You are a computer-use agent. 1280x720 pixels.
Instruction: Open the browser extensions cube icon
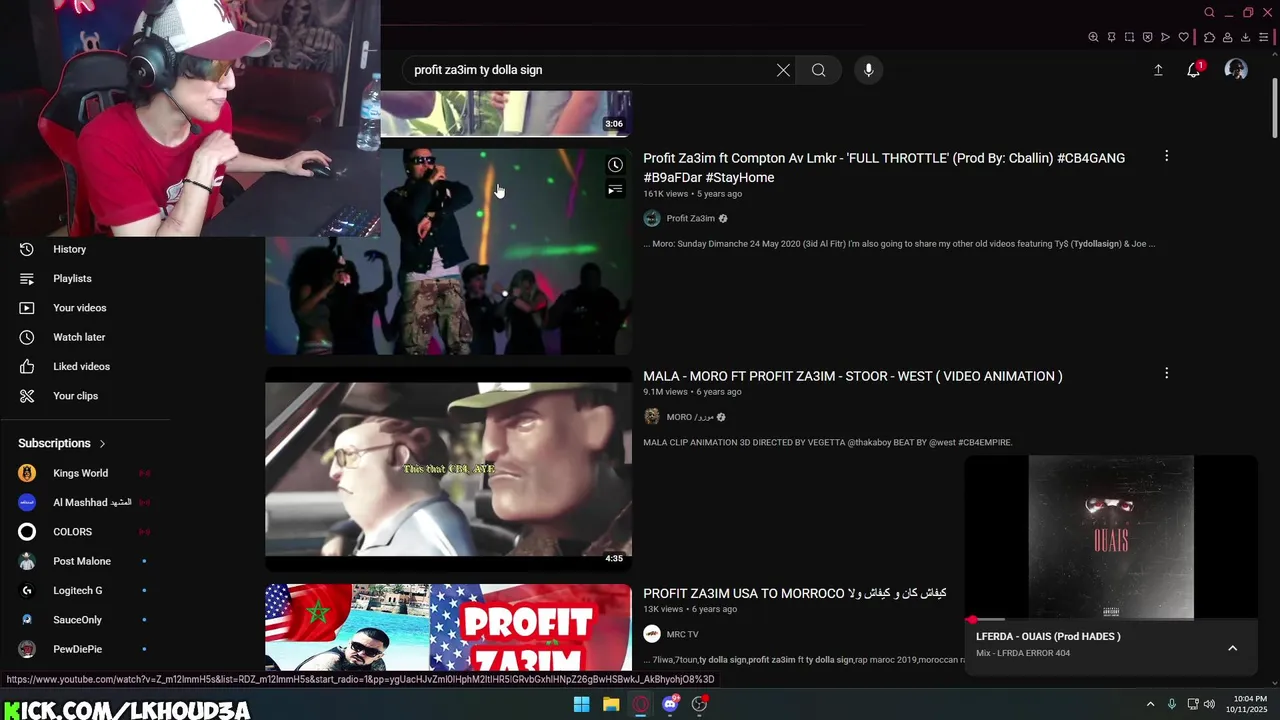tap(1209, 37)
